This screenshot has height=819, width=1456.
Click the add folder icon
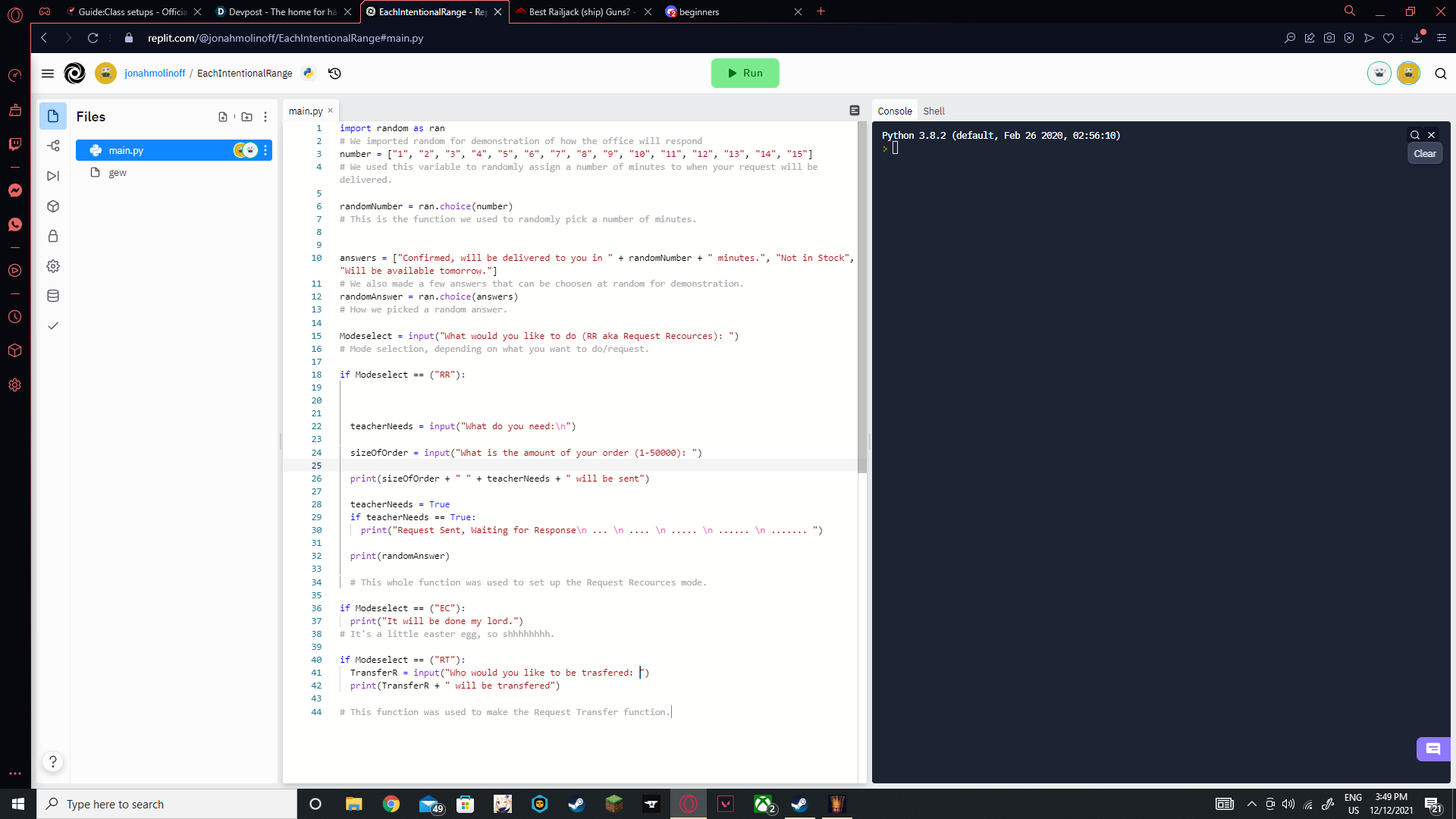pos(246,117)
